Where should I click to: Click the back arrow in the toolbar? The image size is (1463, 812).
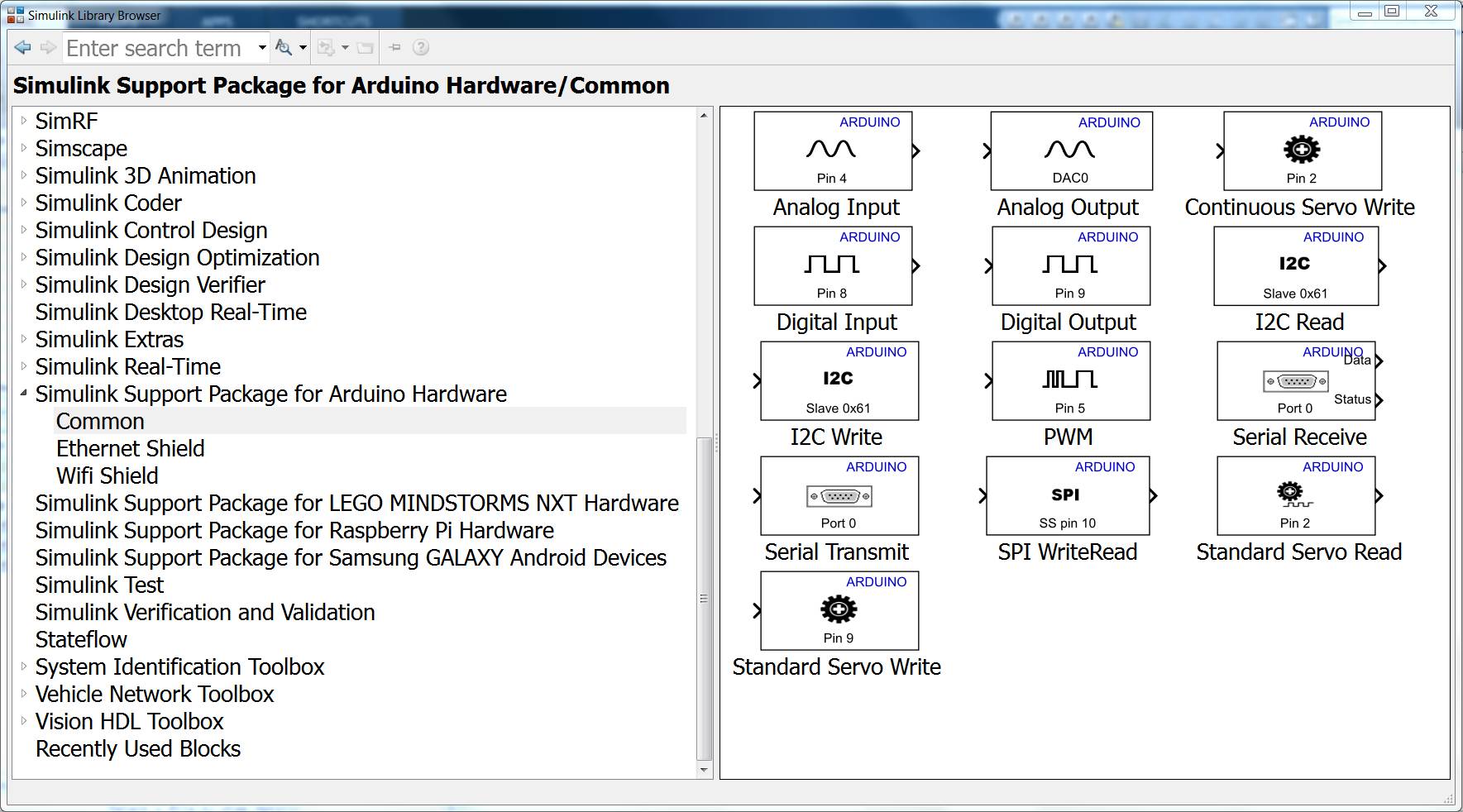pos(23,48)
